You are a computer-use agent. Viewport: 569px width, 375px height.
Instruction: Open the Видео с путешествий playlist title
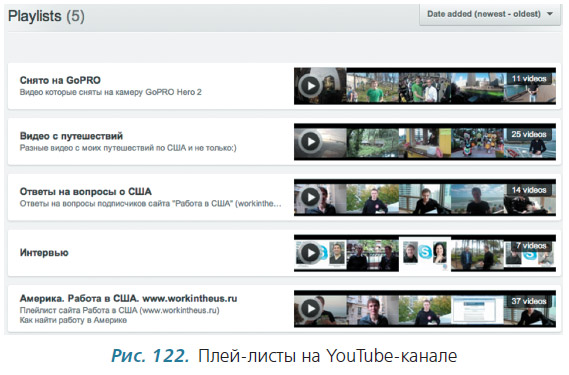[x=71, y=136]
